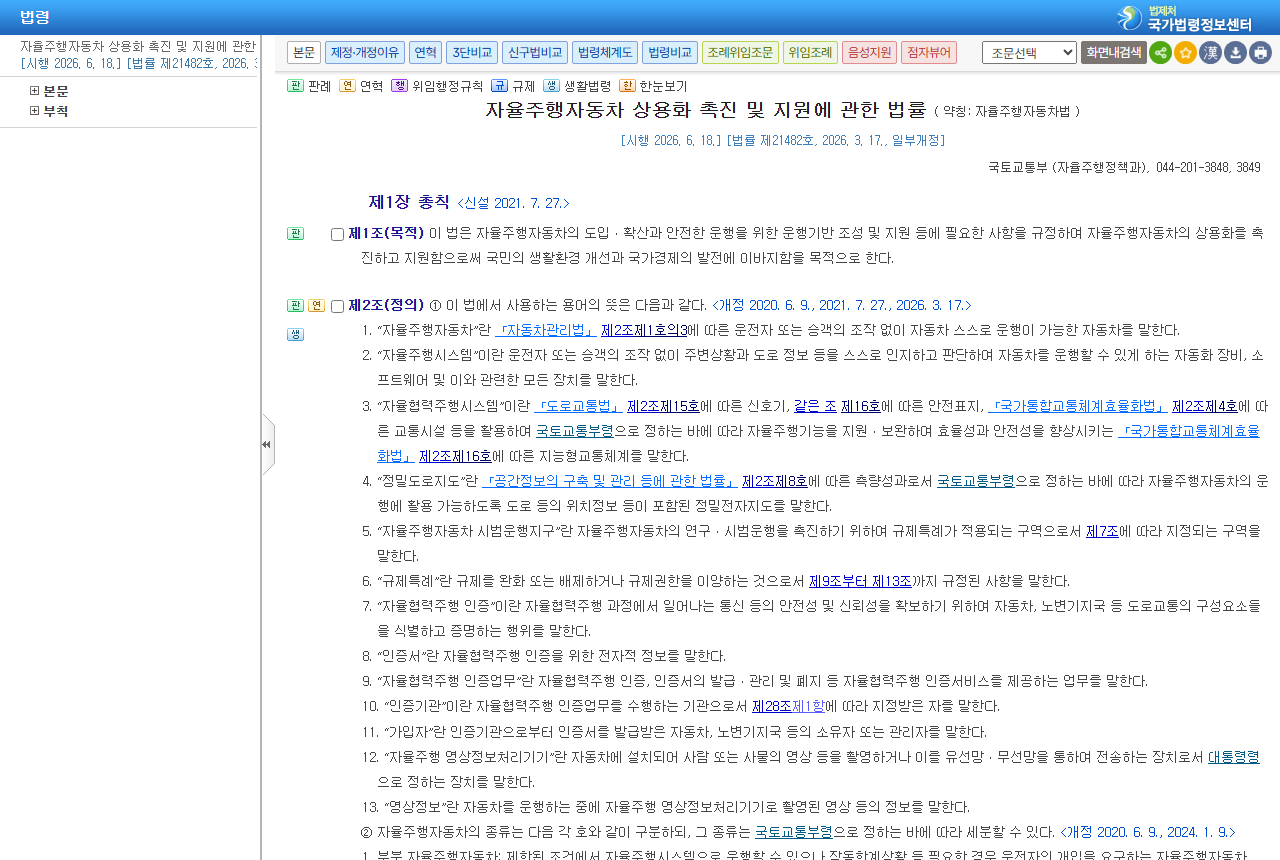
Task: Open the 제2조제1호의3 link
Action: pyautogui.click(x=644, y=330)
